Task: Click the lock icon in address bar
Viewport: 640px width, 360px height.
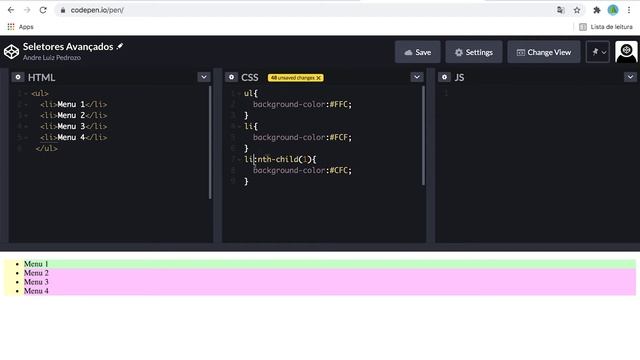Action: coord(62,10)
